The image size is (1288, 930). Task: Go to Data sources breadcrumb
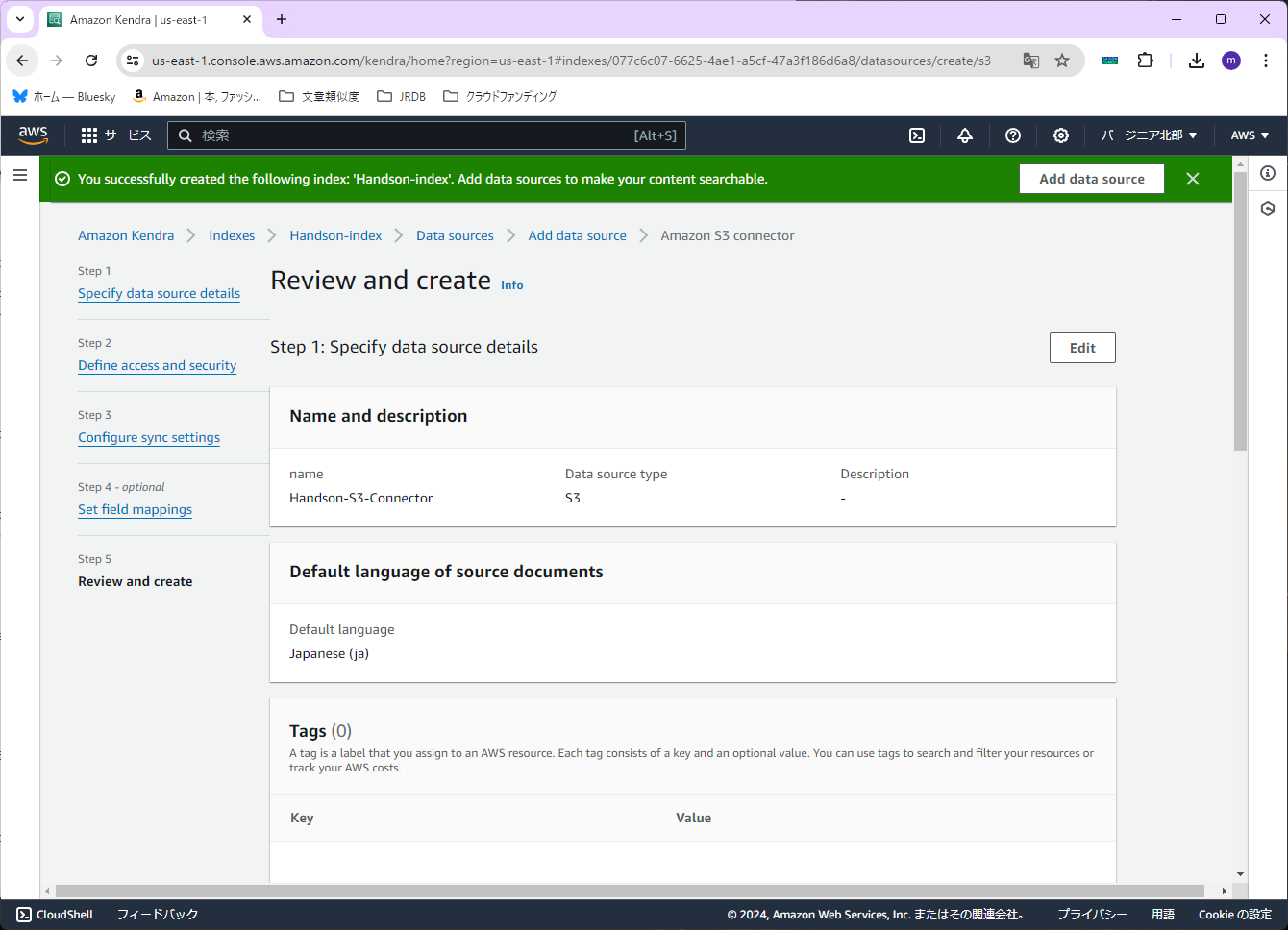click(455, 235)
